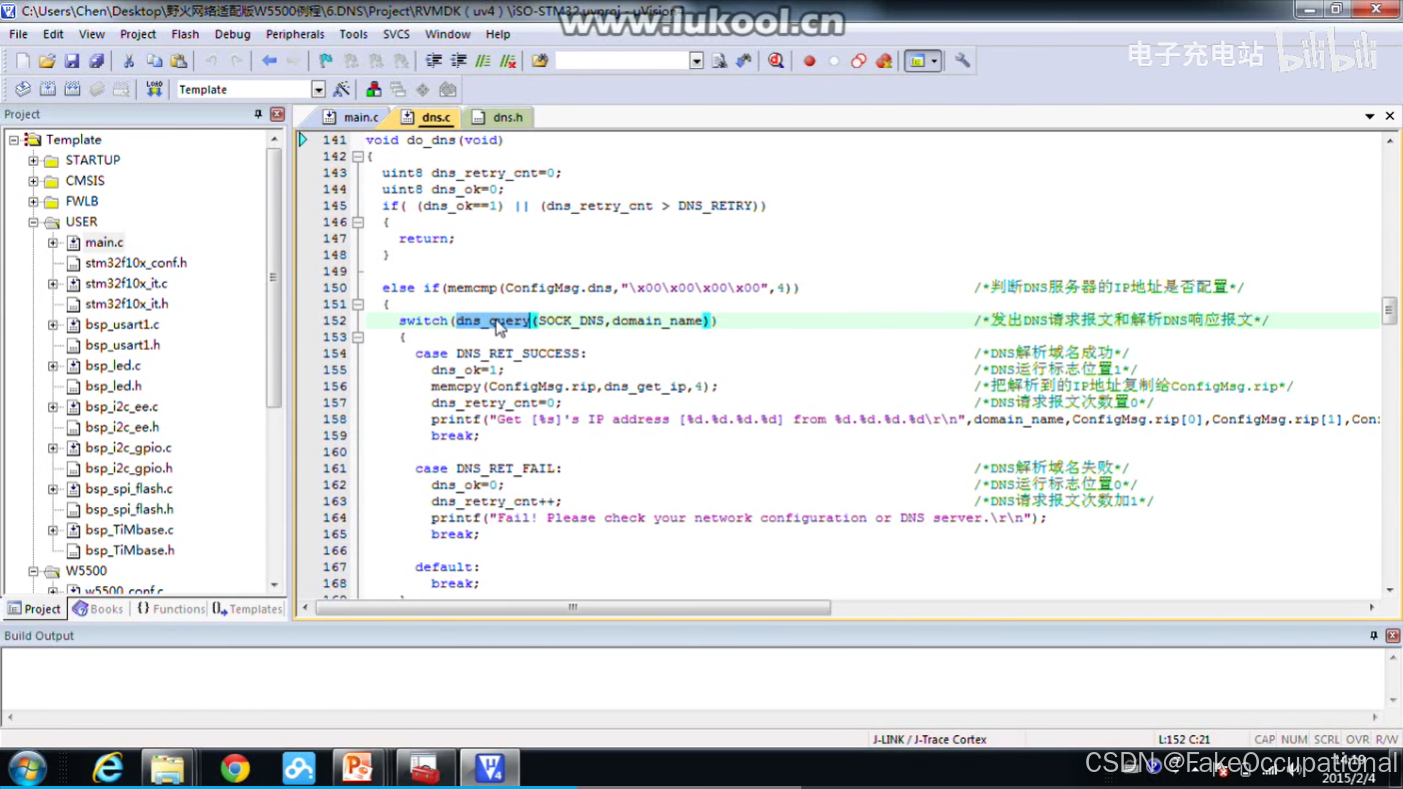Kill all breakpoints icon

point(884,61)
